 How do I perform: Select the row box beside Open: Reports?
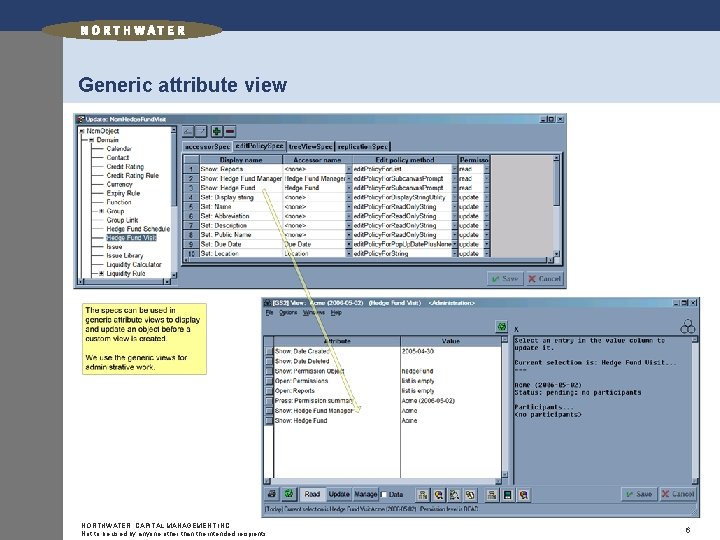click(x=269, y=391)
